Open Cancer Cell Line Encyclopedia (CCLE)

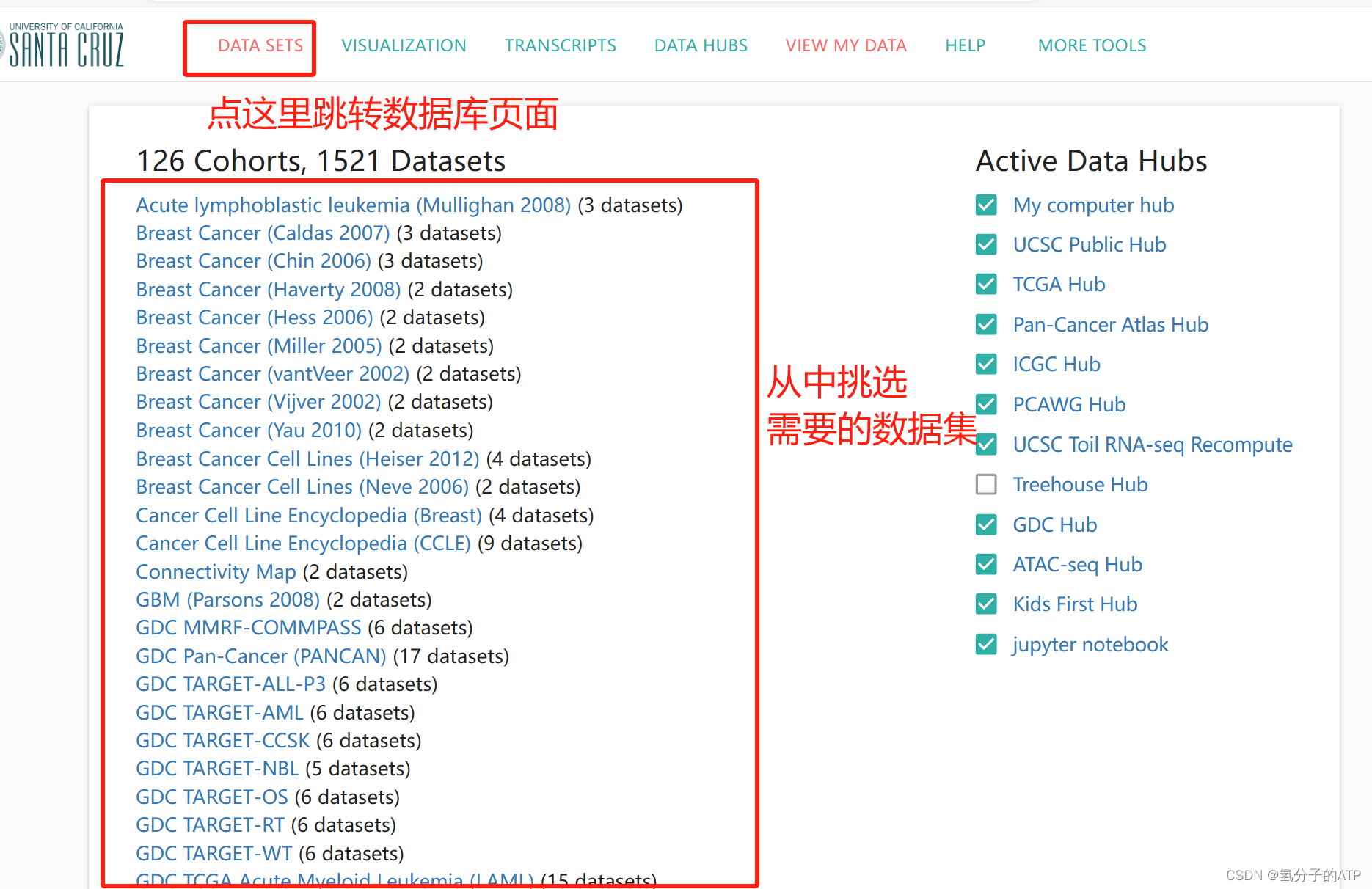coord(303,544)
